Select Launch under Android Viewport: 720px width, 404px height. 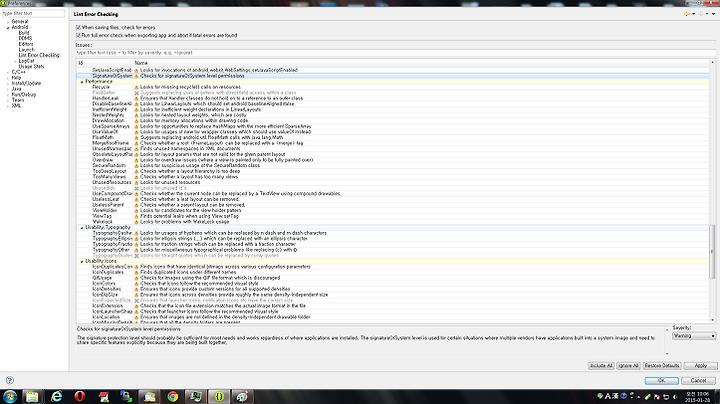point(27,50)
